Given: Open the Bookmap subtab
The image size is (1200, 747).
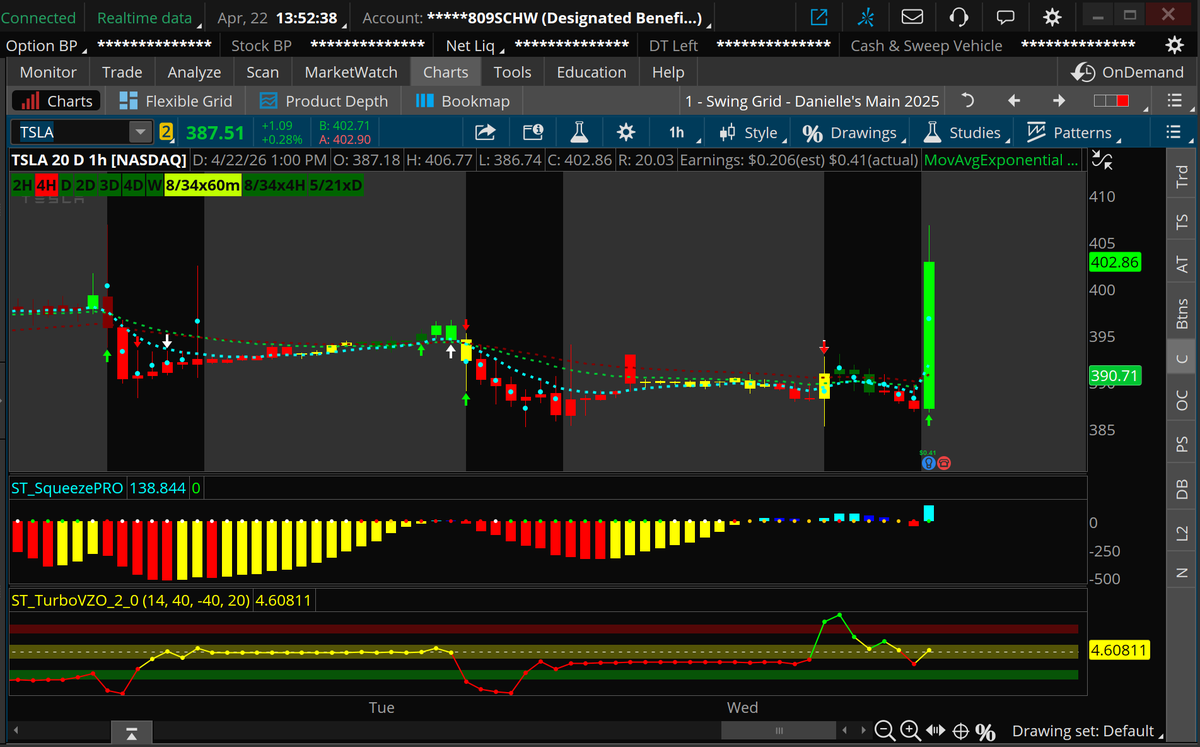Looking at the screenshot, I should pos(463,101).
